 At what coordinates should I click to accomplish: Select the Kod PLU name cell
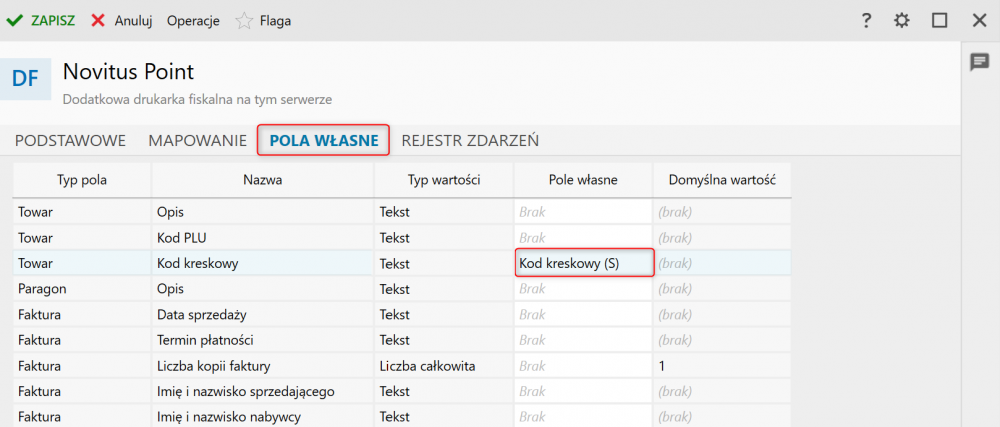pyautogui.click(x=263, y=237)
